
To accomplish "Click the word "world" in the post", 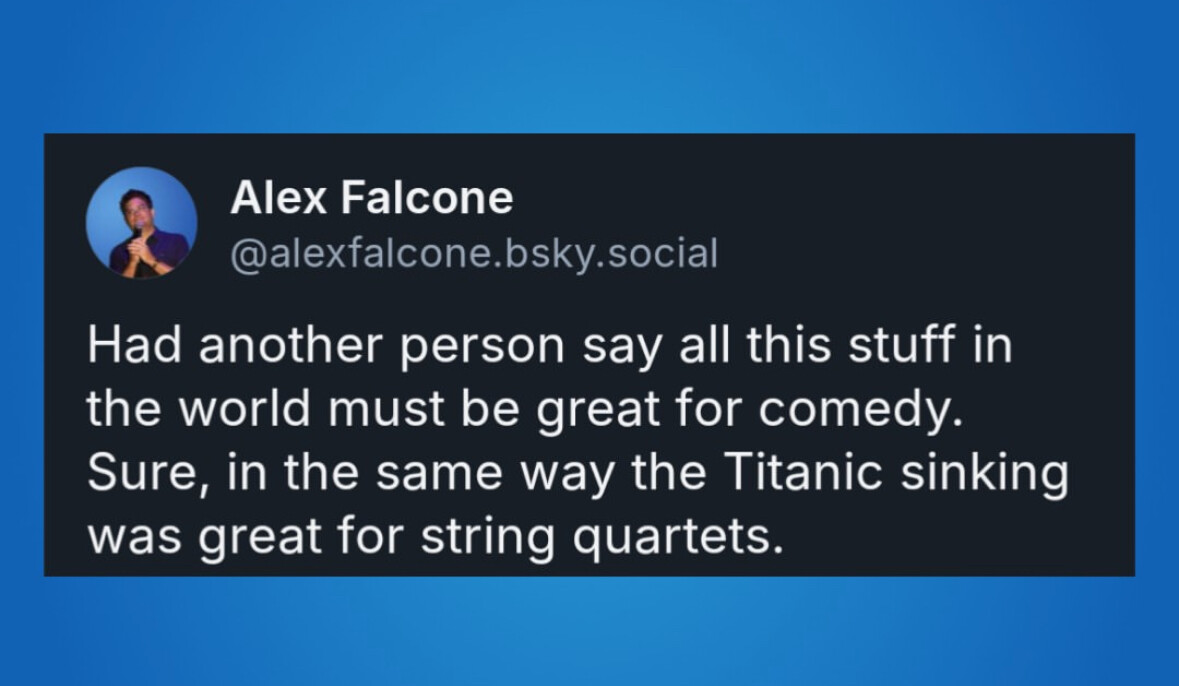I will coord(243,408).
